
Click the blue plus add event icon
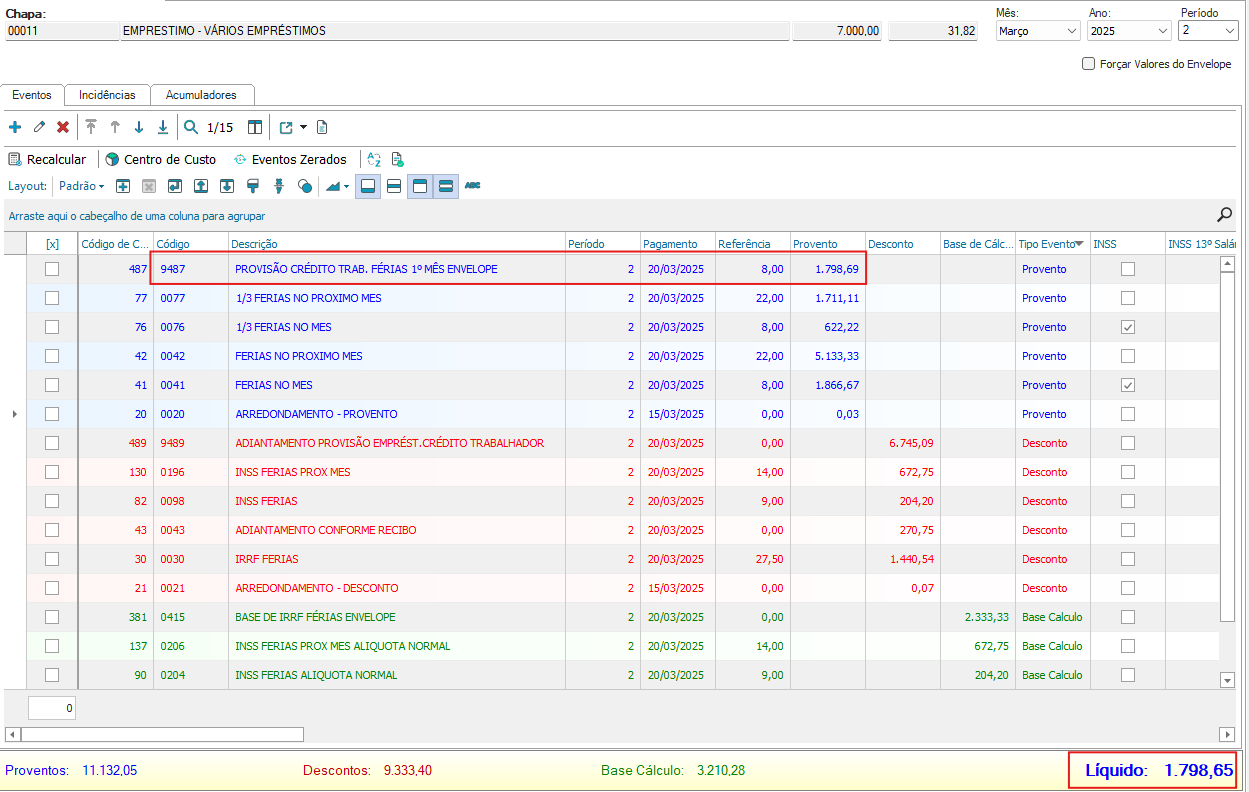coord(14,127)
